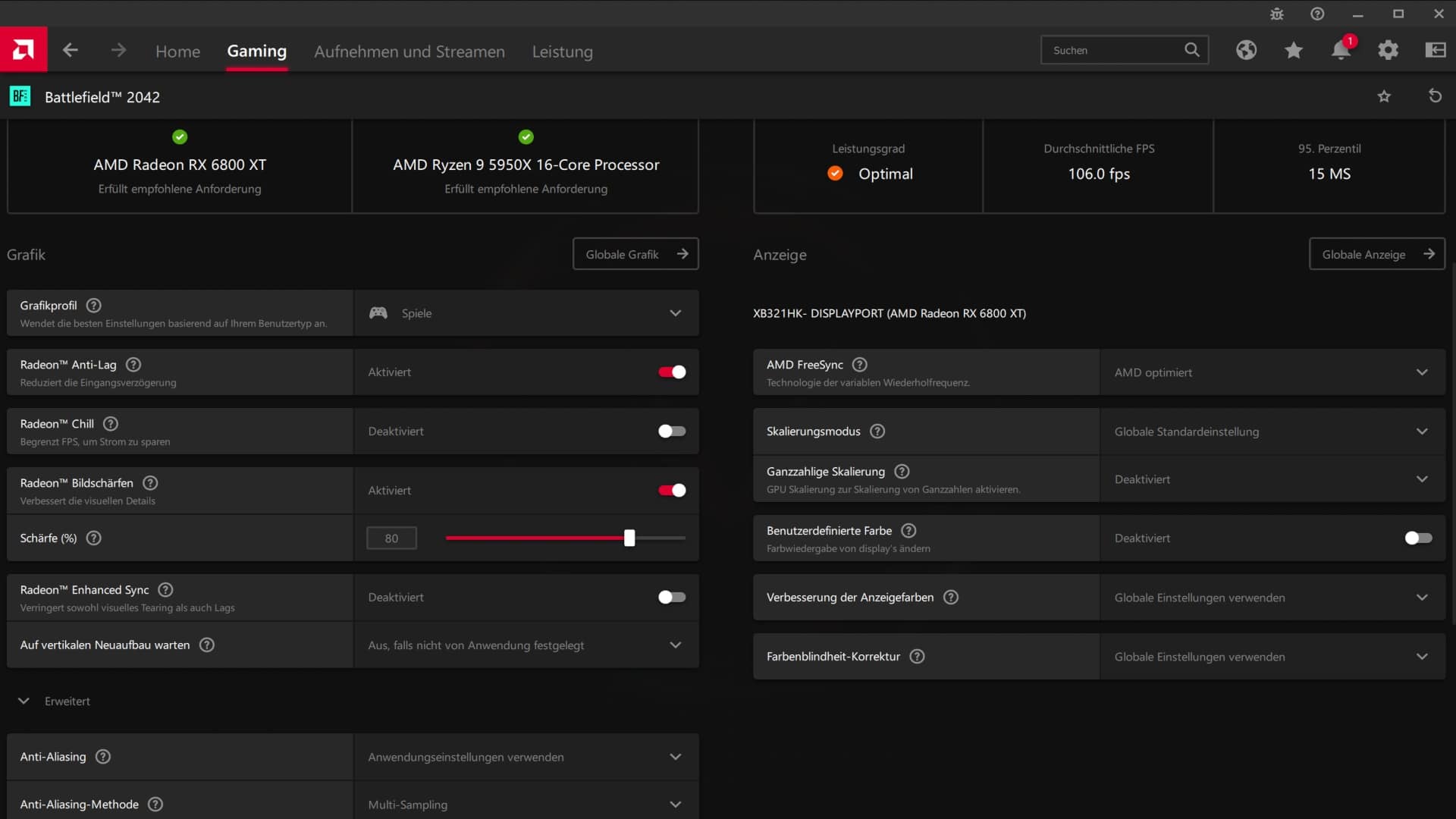
Task: Click the Schärfe slider handle
Action: 629,538
